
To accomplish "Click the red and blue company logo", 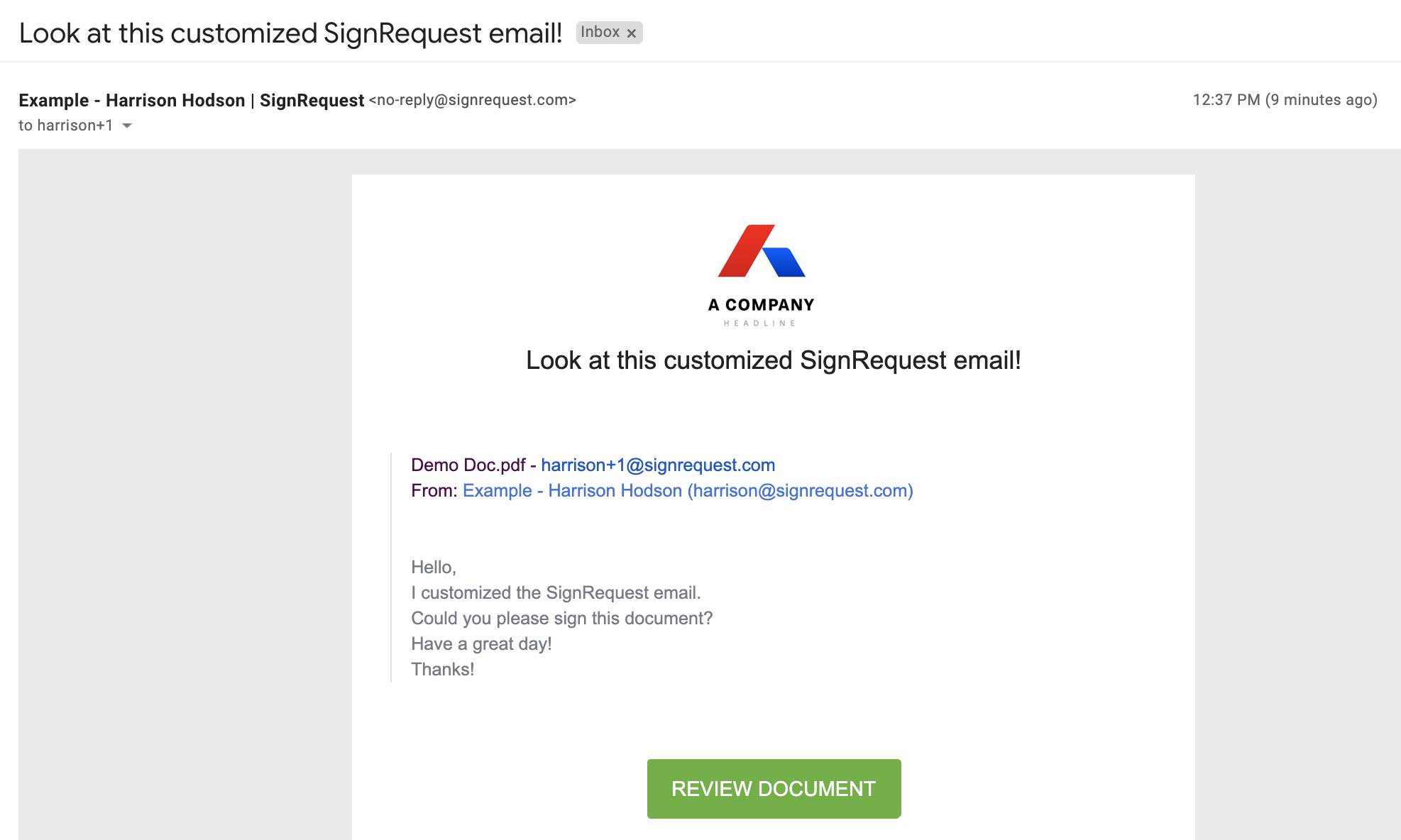I will point(762,250).
